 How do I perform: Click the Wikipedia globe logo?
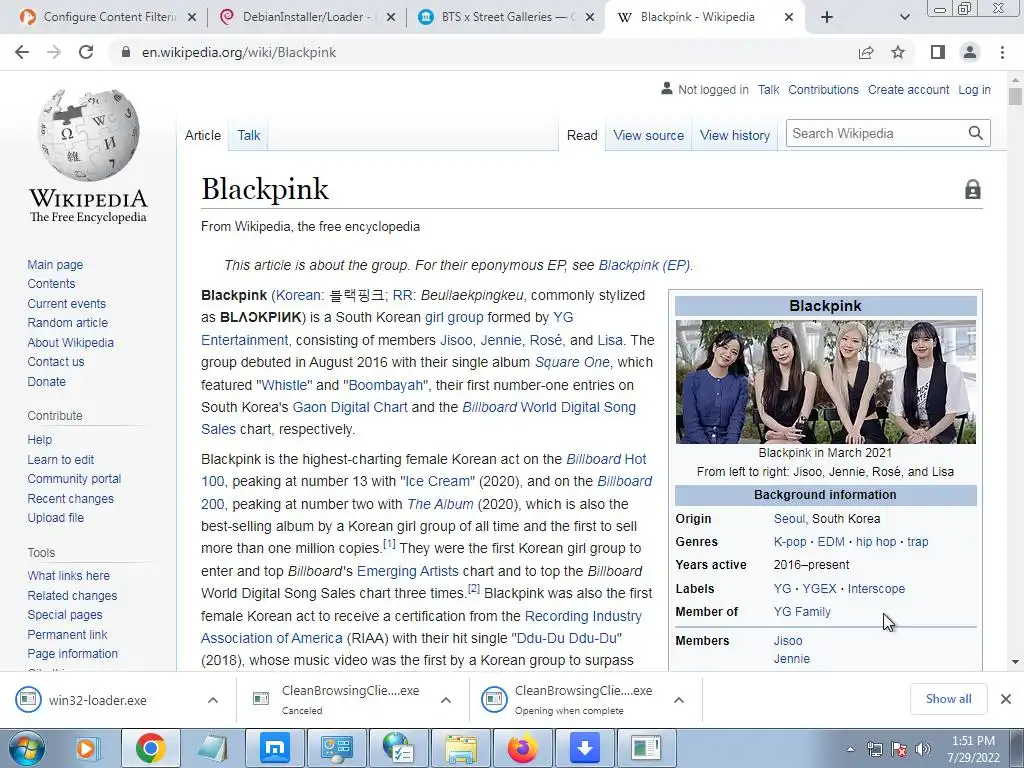(x=88, y=135)
